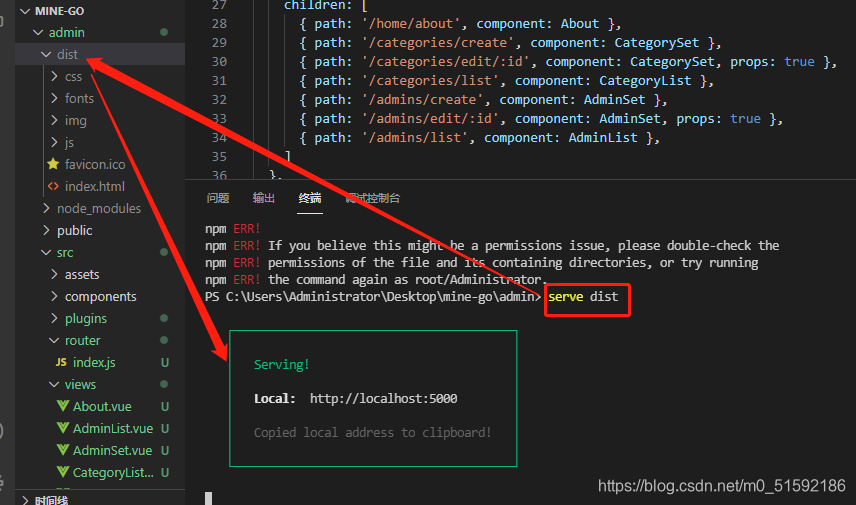Switch to the 输出 output tab
Image resolution: width=856 pixels, height=505 pixels.
[264, 198]
